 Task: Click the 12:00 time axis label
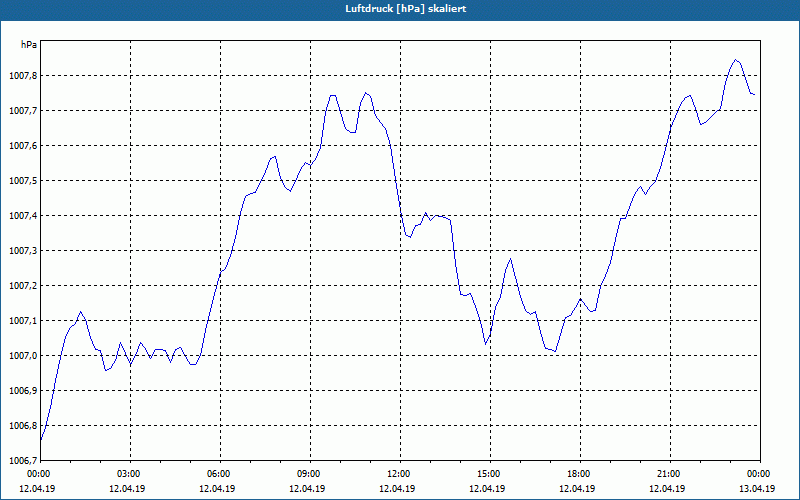click(400, 474)
